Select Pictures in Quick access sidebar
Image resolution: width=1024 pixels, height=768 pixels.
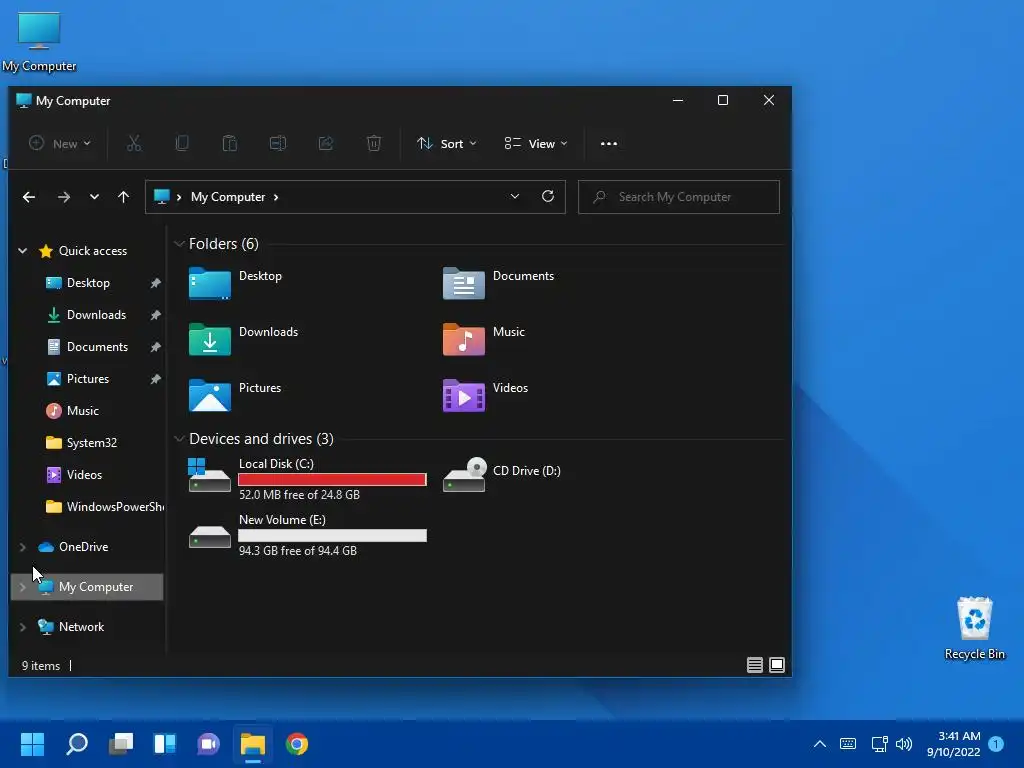pos(88,379)
